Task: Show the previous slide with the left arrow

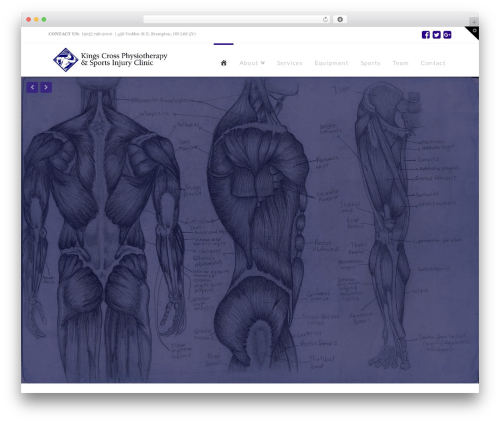Action: point(32,87)
